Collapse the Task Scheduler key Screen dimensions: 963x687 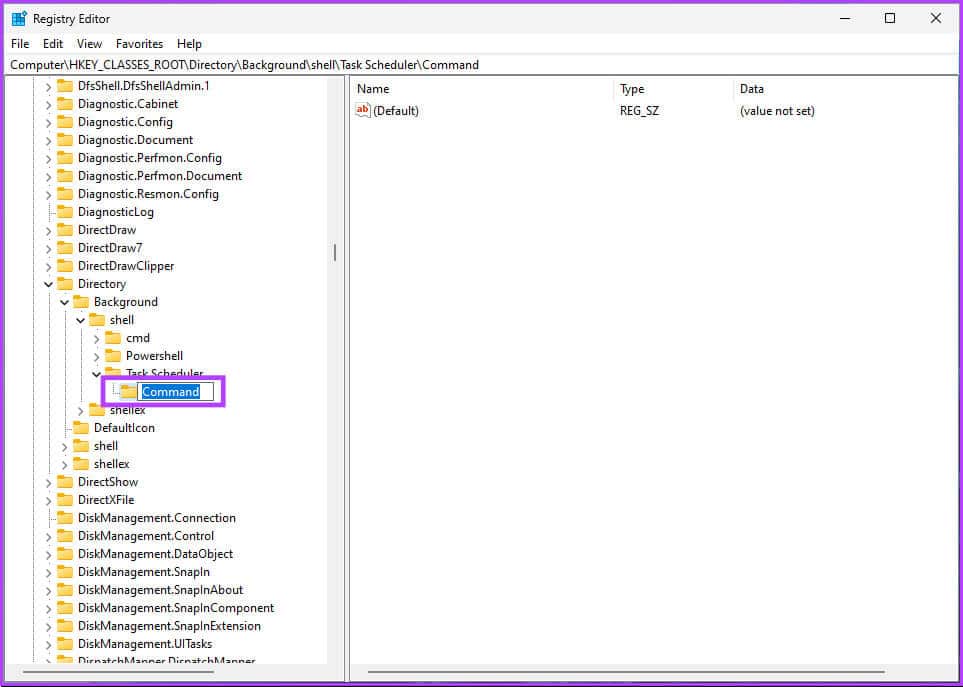(x=96, y=374)
